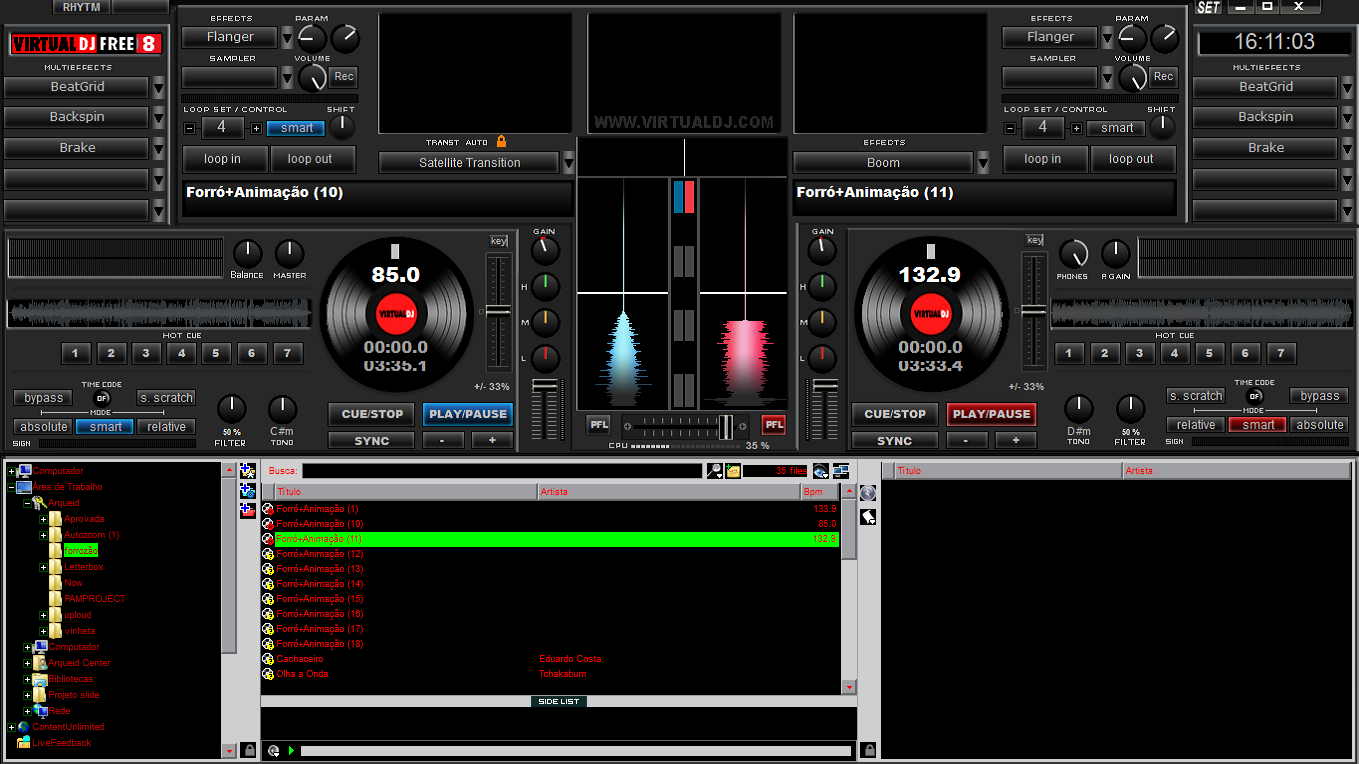The image size is (1359, 764).
Task: Click left deck CUE/STOP button
Action: (x=372, y=414)
